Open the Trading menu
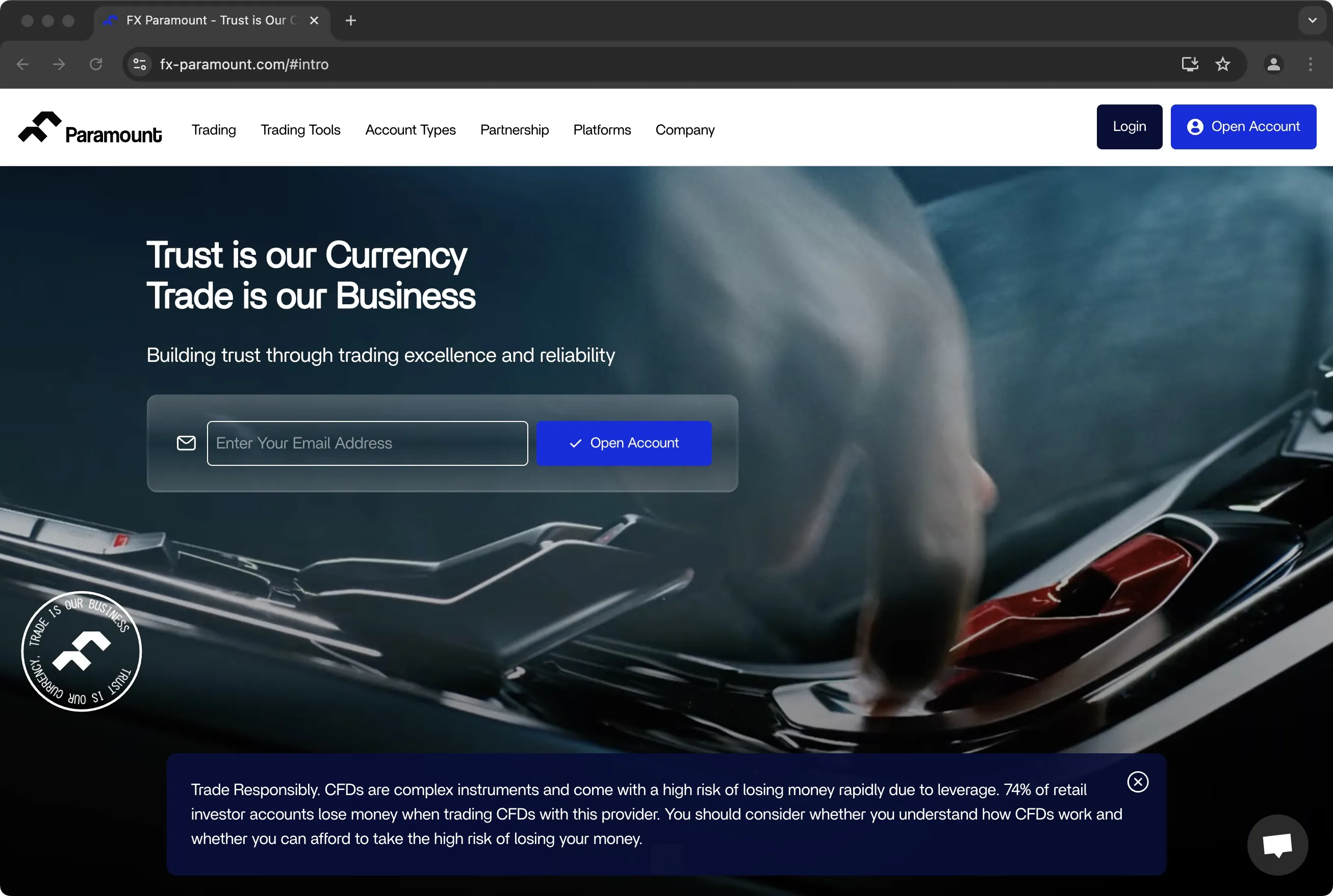 click(214, 130)
